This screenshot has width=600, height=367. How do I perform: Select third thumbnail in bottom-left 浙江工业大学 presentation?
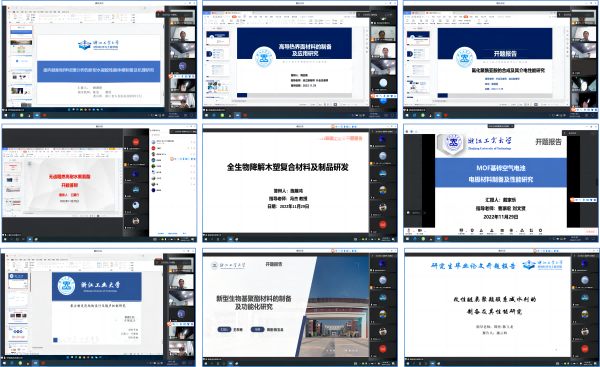[x=18, y=316]
